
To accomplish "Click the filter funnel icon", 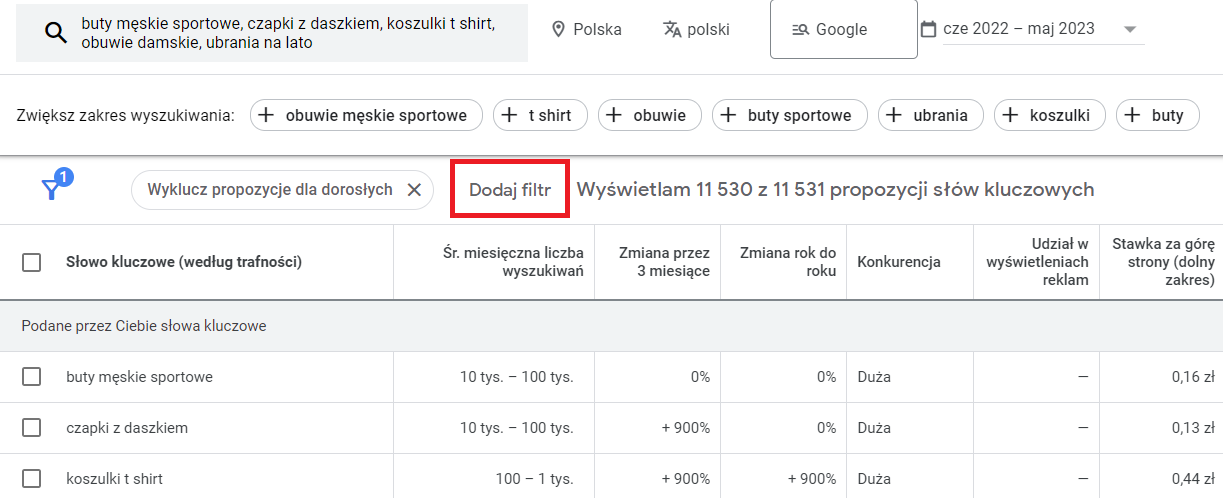I will (x=51, y=189).
